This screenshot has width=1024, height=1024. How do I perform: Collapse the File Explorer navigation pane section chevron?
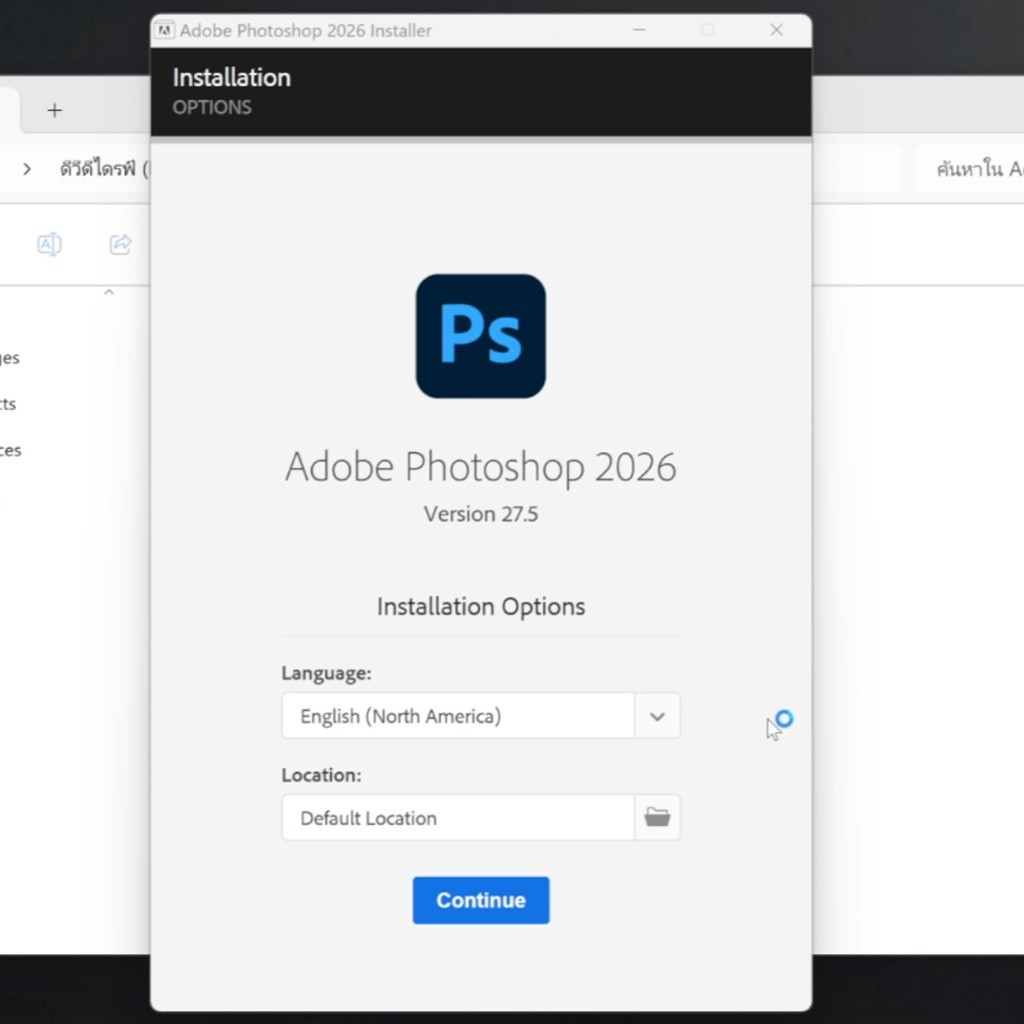click(x=109, y=293)
